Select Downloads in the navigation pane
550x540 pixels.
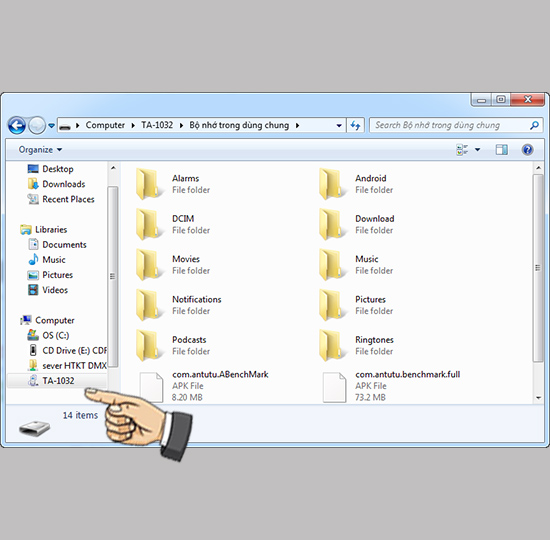click(63, 184)
